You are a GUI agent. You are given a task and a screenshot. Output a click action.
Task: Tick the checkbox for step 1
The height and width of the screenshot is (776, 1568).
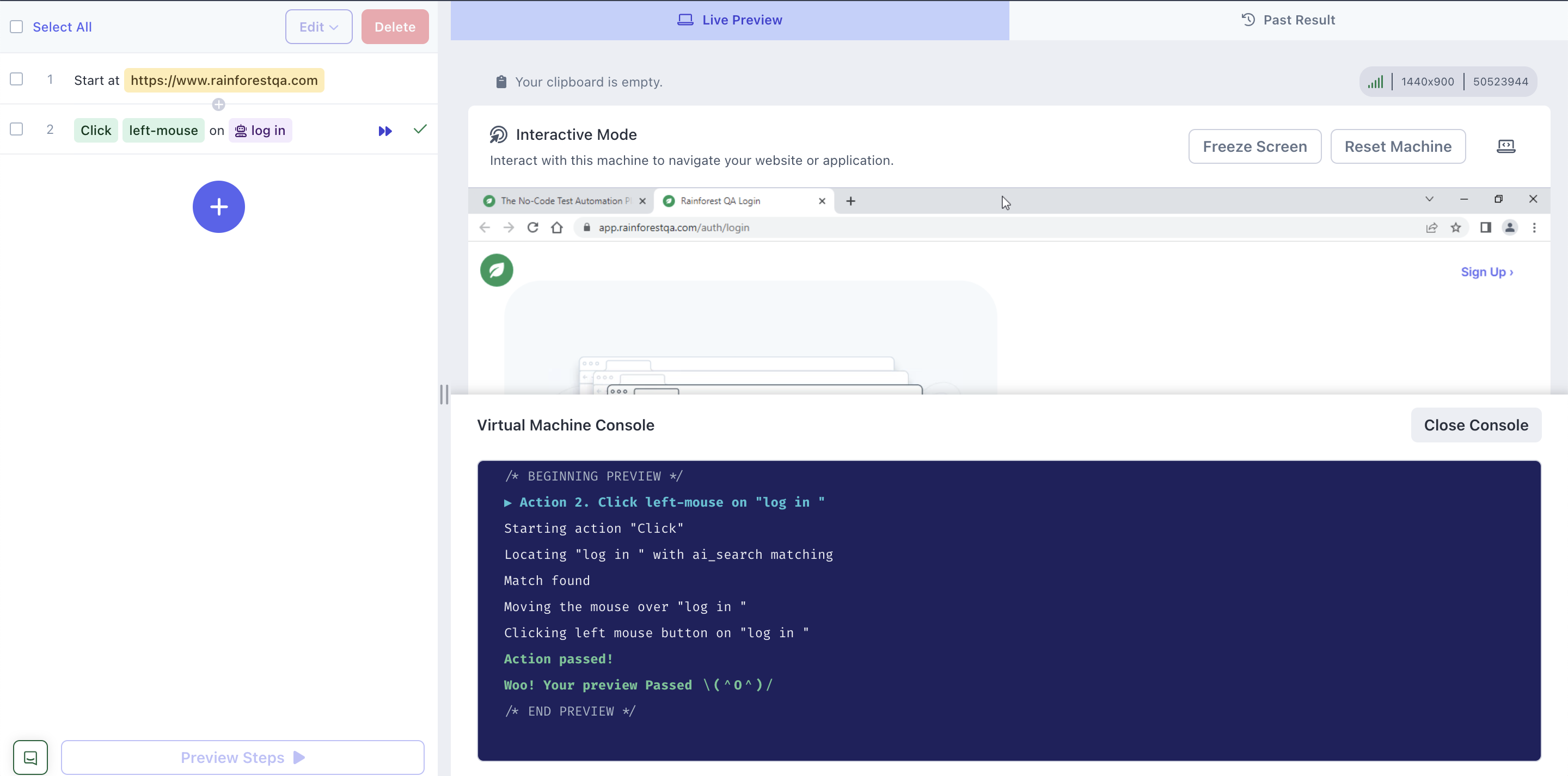point(16,79)
